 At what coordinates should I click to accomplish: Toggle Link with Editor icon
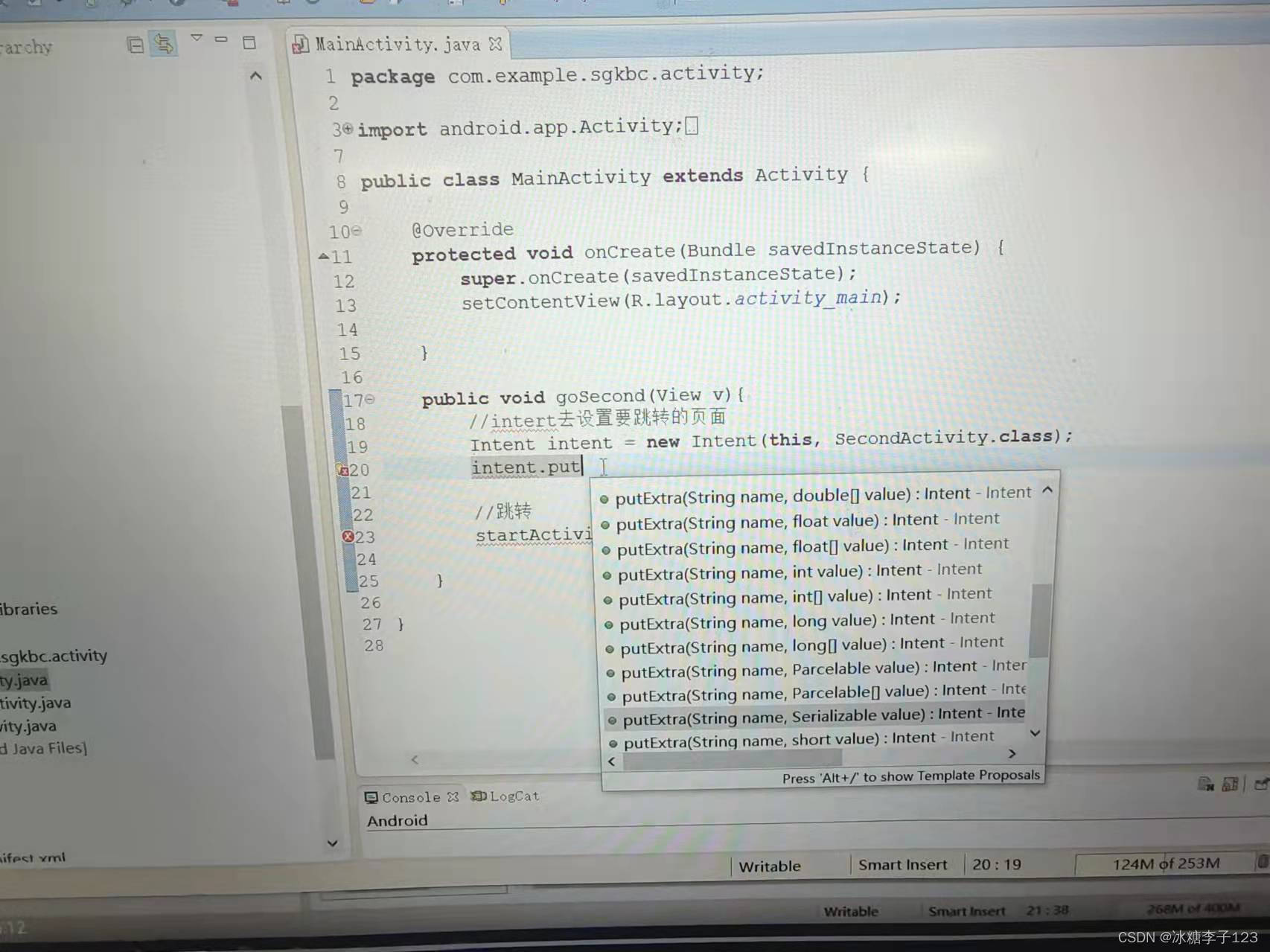[x=163, y=44]
